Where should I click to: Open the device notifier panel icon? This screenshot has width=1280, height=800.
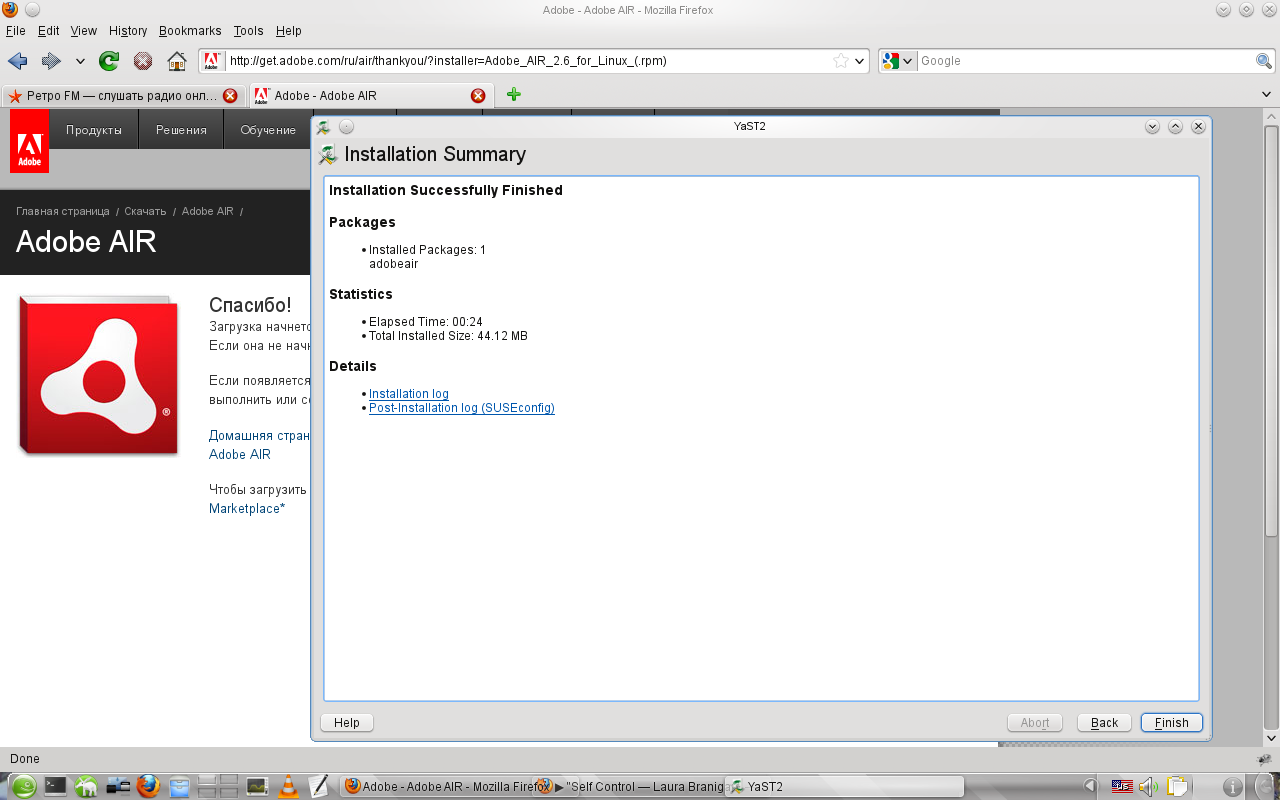[x=118, y=787]
